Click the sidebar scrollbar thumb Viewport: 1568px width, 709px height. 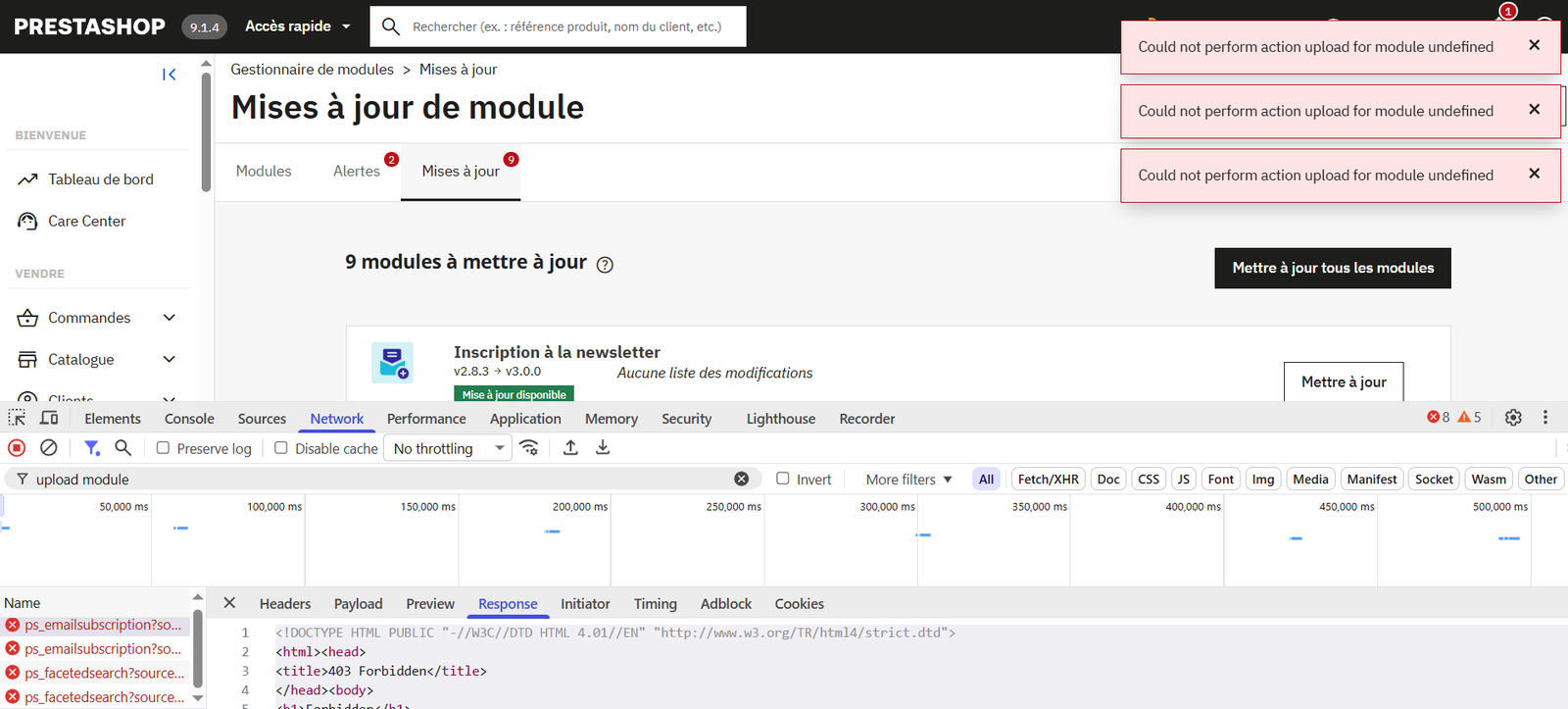click(x=206, y=131)
